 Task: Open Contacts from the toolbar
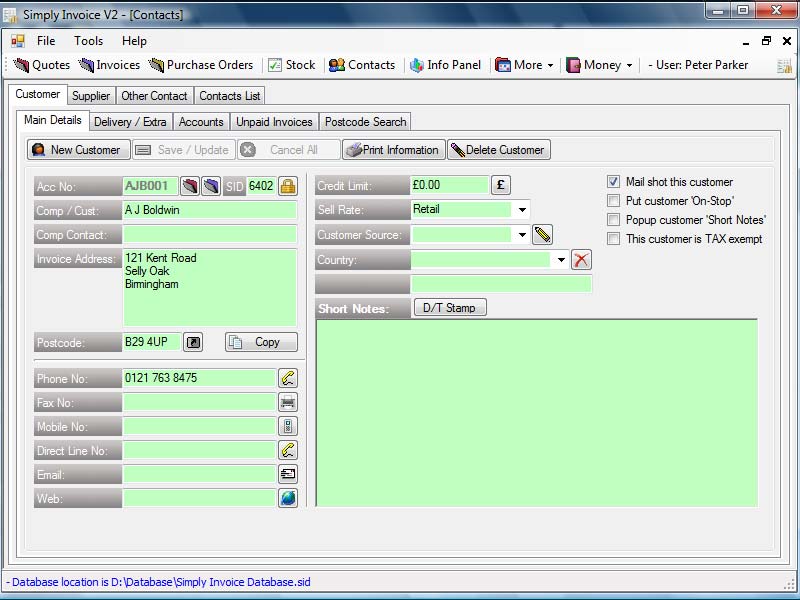point(362,65)
